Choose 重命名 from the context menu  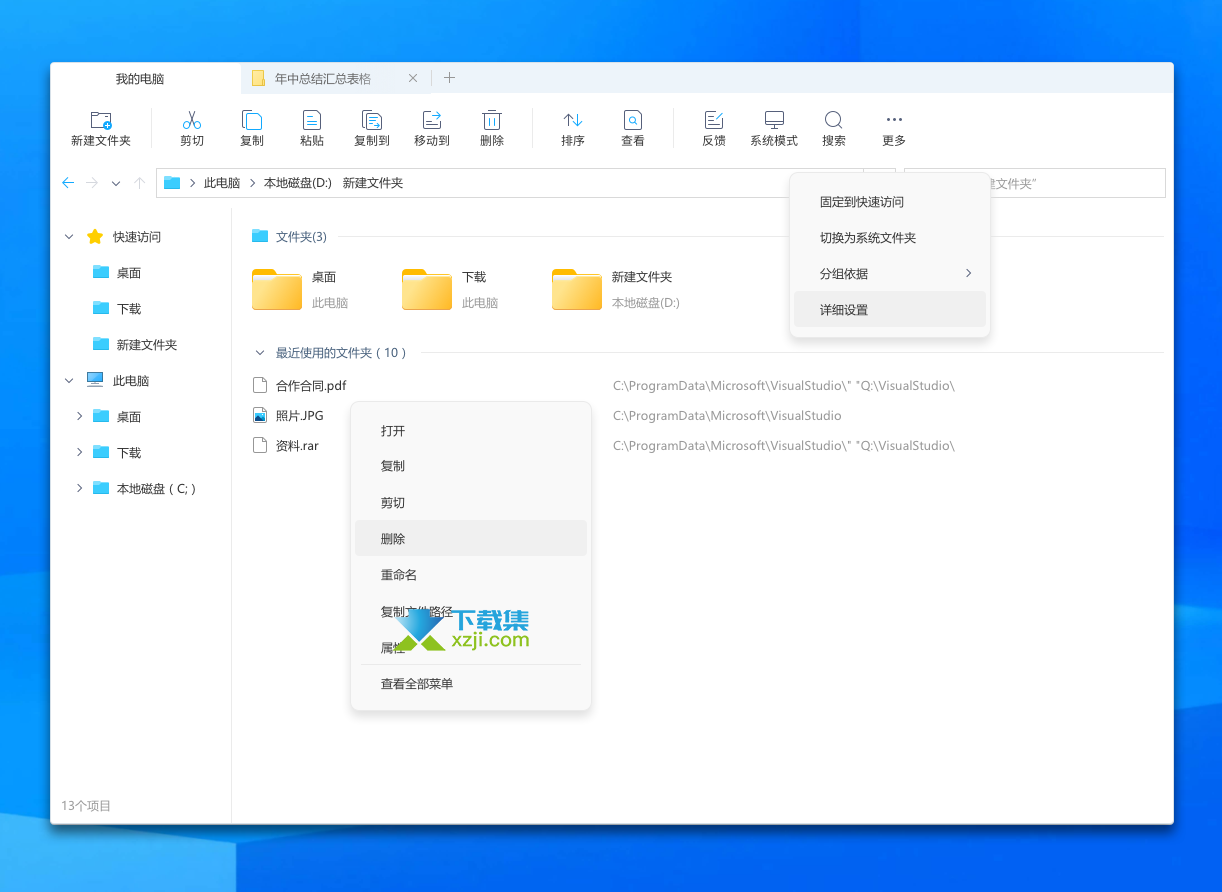471,575
